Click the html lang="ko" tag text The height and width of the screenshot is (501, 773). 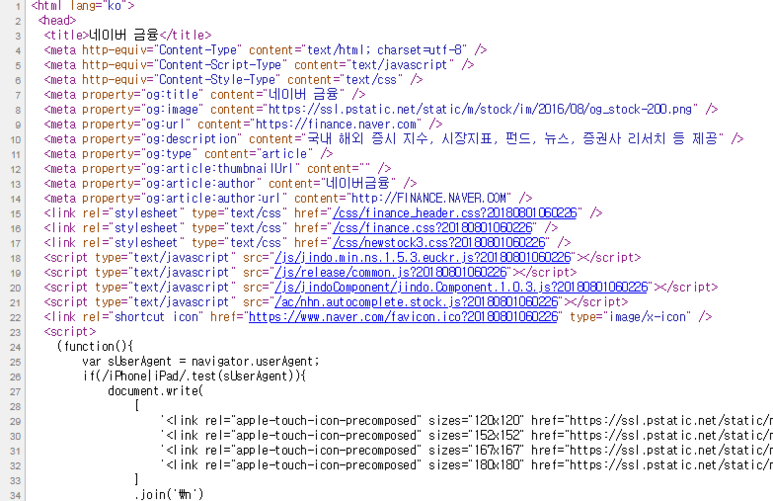point(83,6)
